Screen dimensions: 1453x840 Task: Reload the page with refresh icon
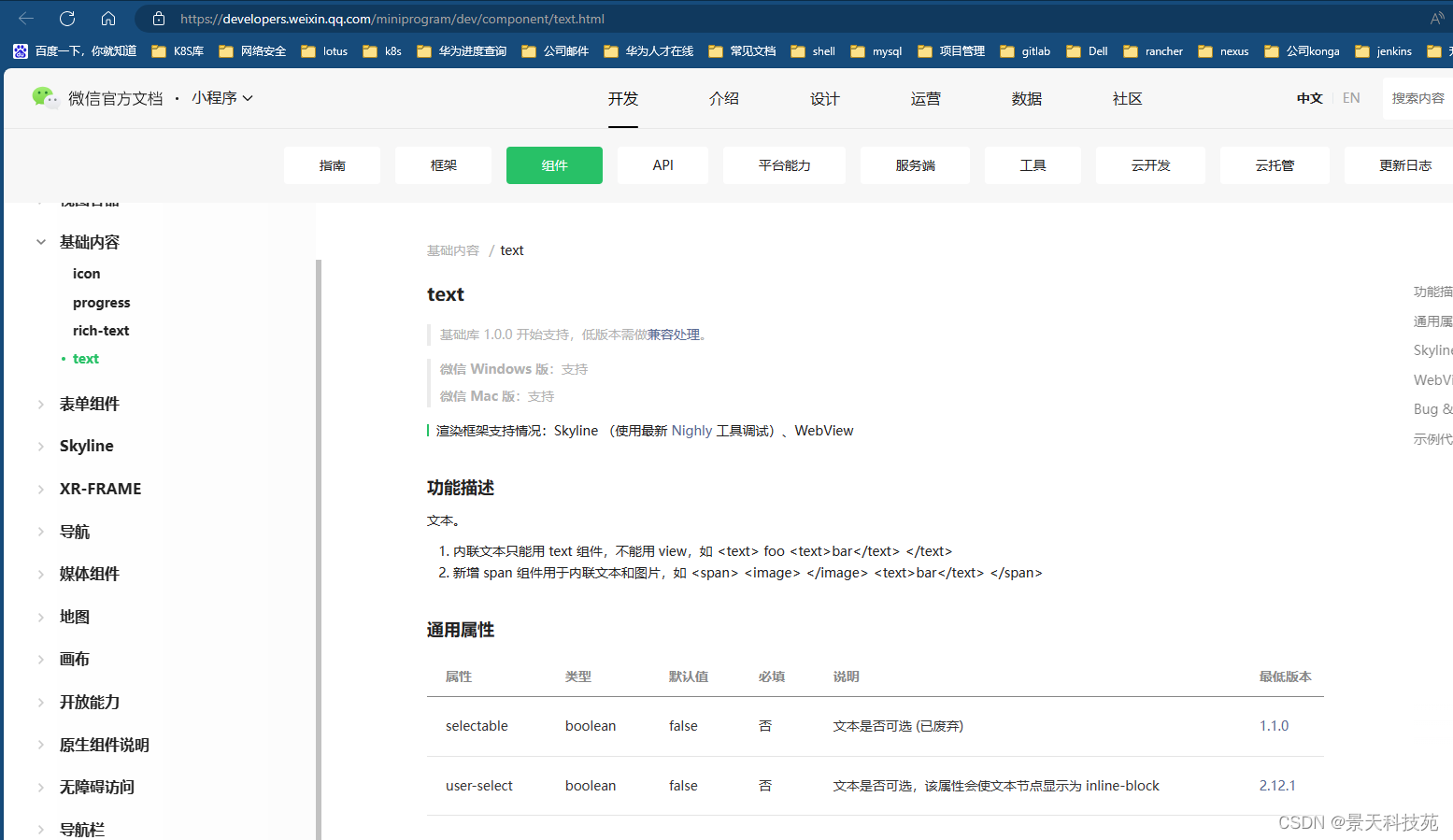pyautogui.click(x=67, y=19)
